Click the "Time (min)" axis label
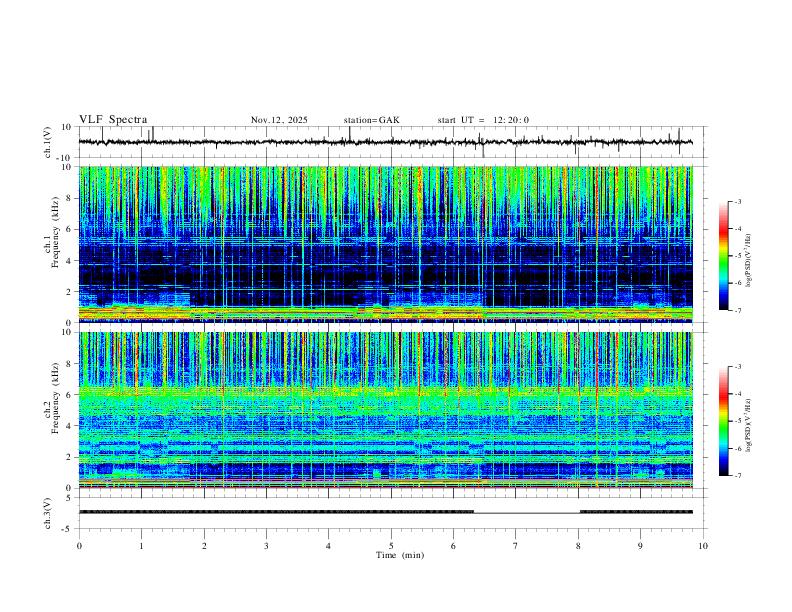 400,555
